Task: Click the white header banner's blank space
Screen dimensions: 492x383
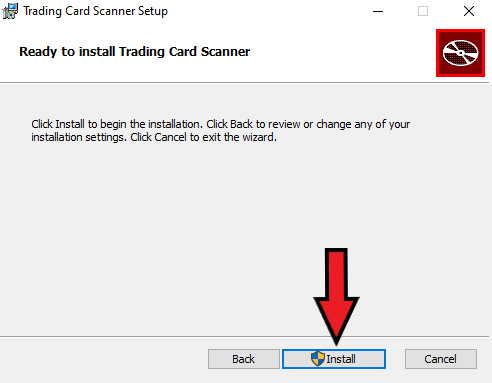Action: 333,52
